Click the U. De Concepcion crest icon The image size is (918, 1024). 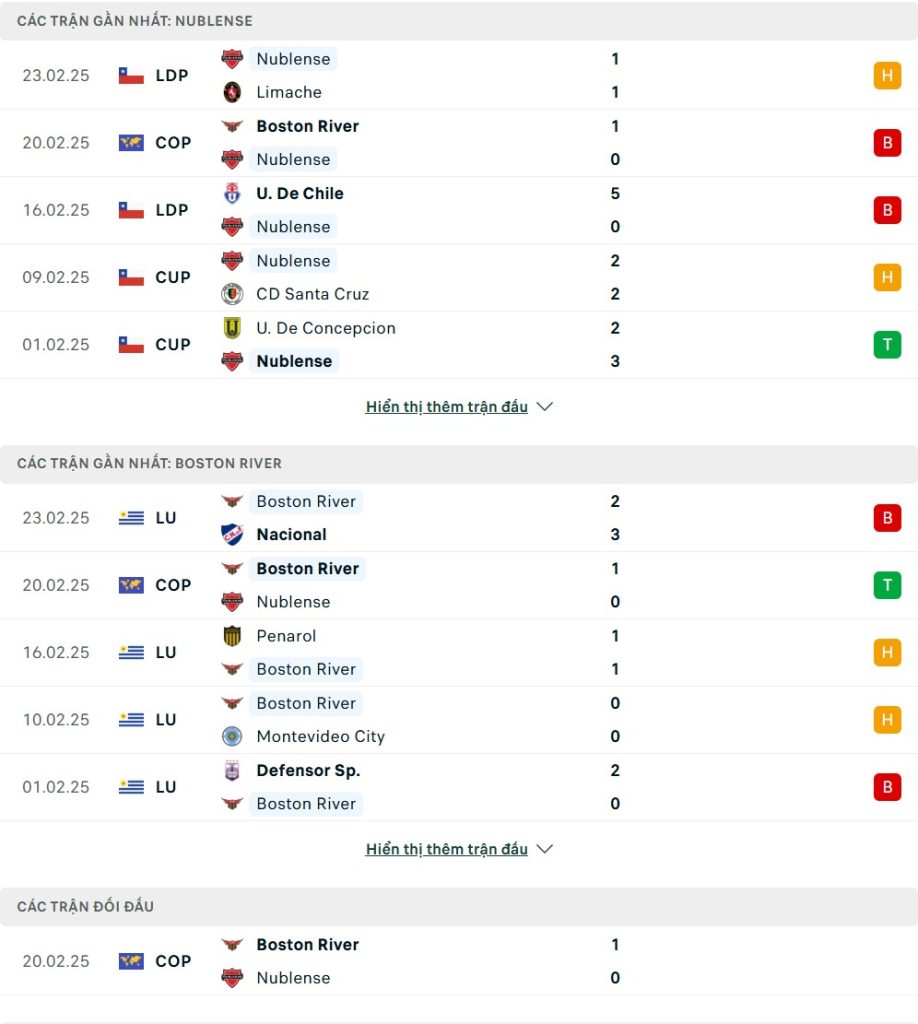232,328
